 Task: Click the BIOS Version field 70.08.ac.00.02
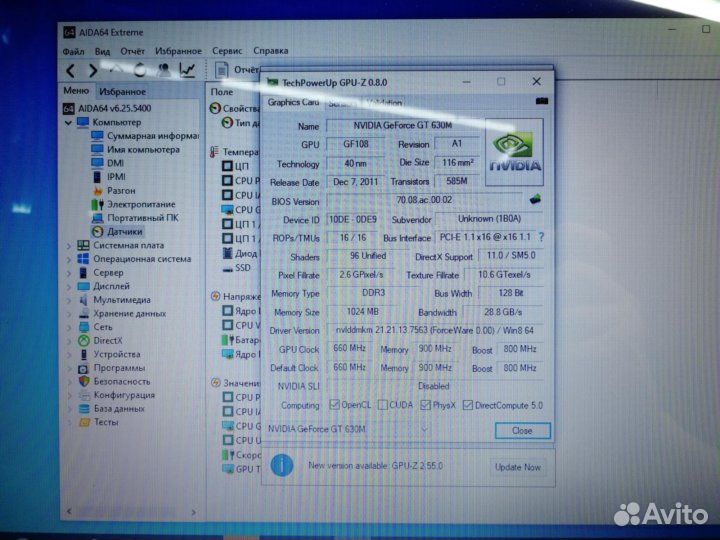424,200
